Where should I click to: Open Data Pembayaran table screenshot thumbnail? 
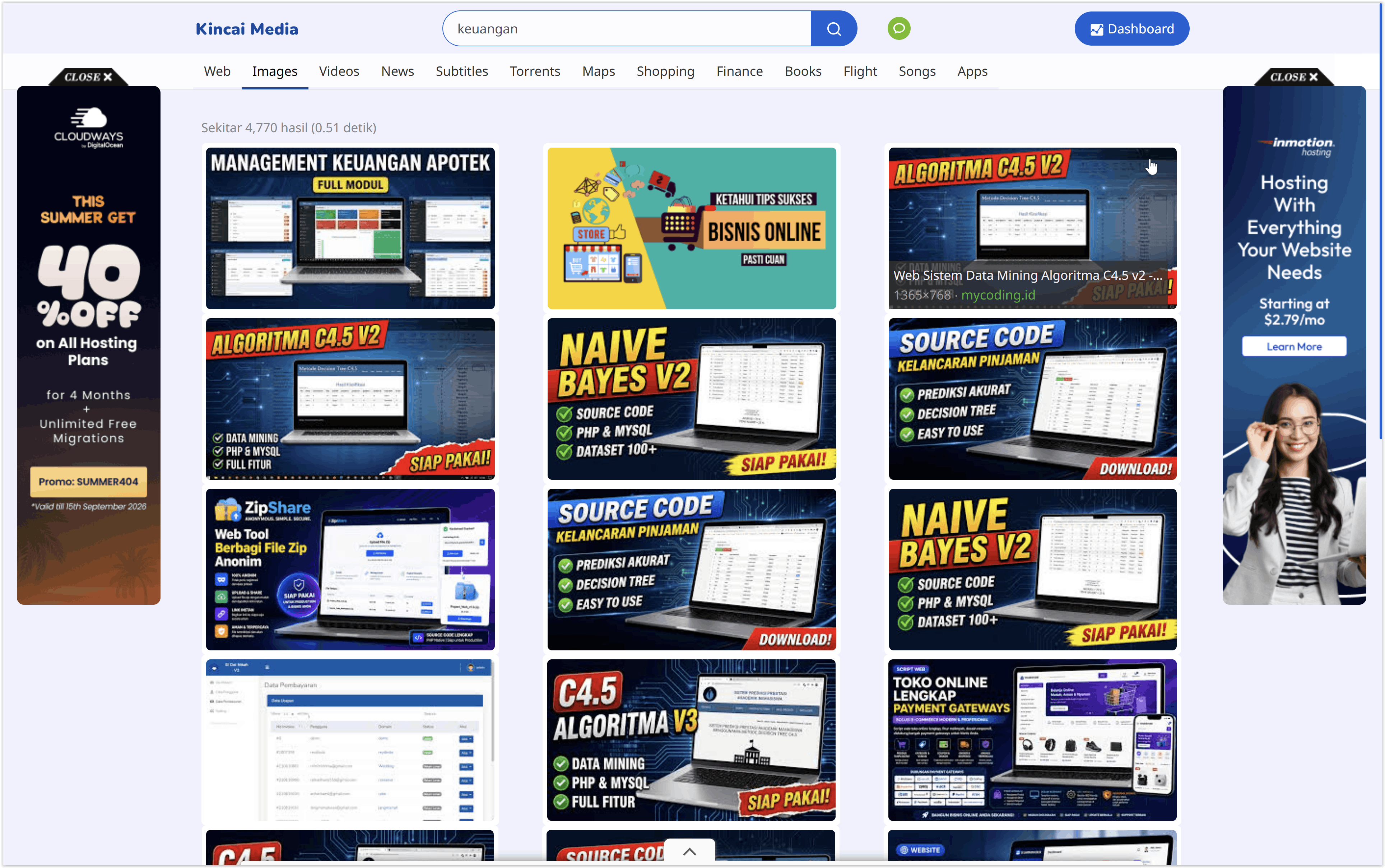click(x=350, y=739)
